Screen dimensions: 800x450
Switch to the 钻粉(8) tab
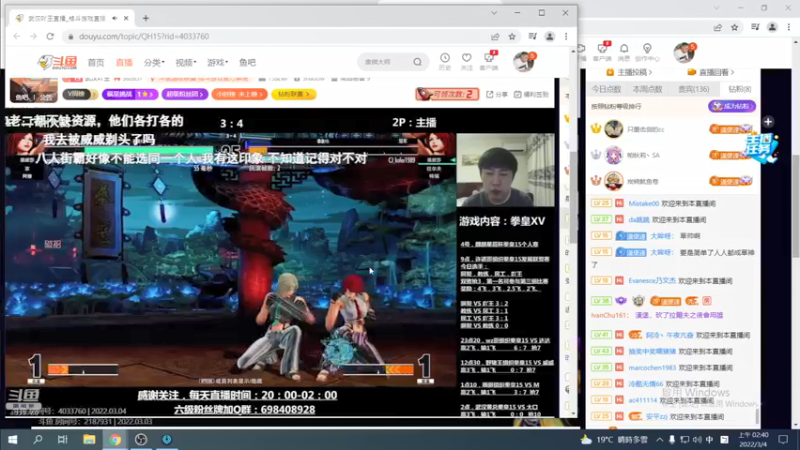pos(739,89)
